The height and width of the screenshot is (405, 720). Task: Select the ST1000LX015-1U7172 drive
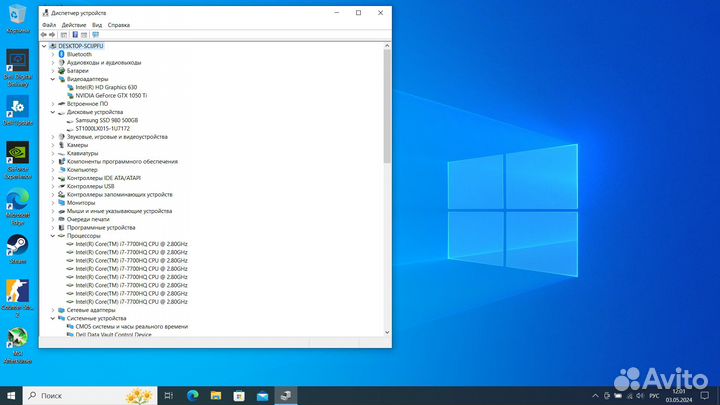pyautogui.click(x=102, y=129)
